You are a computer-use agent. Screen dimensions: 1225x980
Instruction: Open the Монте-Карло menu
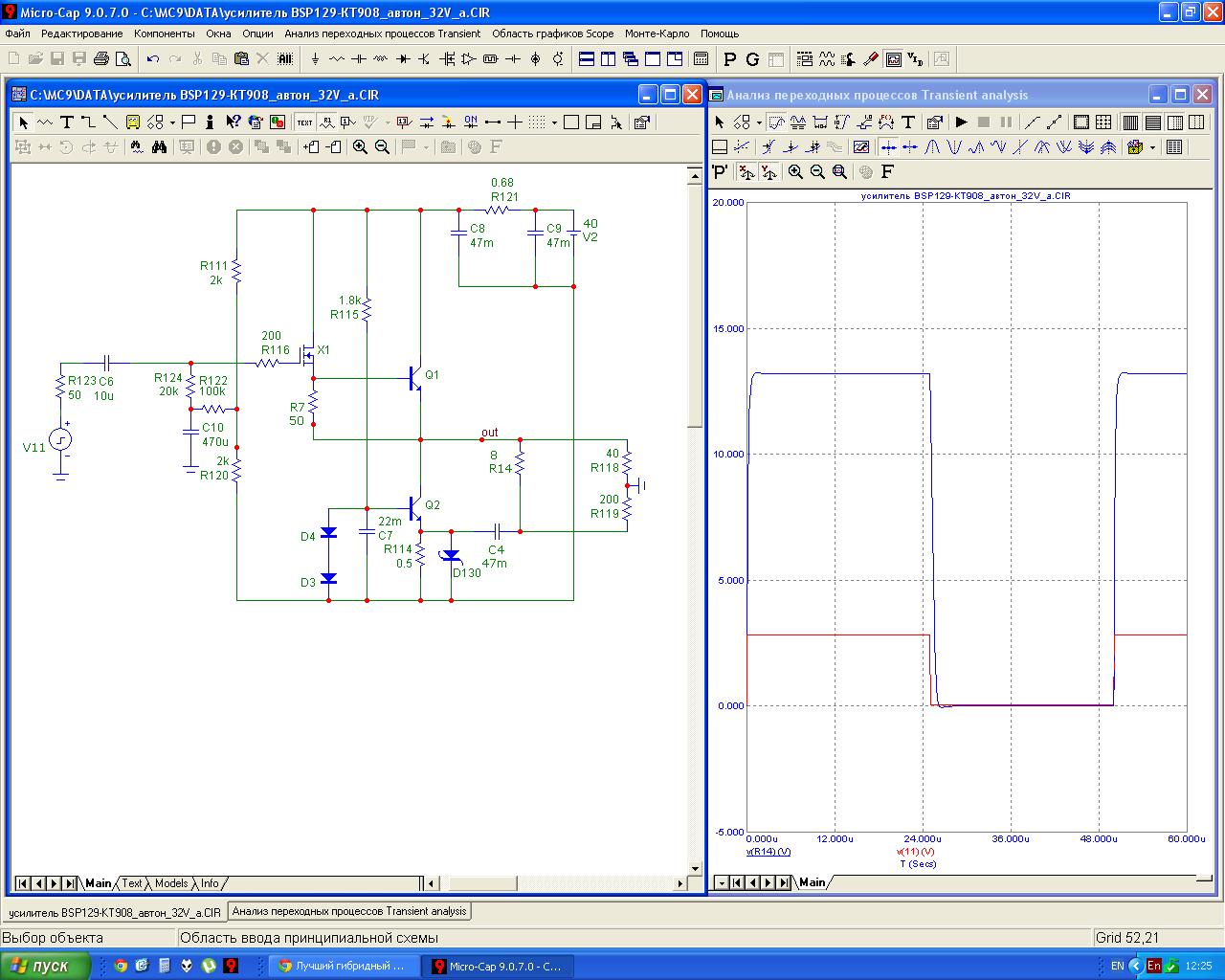[x=657, y=33]
